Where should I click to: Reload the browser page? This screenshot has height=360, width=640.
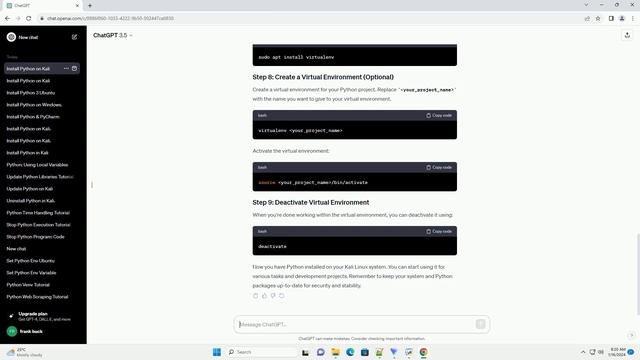pos(29,18)
